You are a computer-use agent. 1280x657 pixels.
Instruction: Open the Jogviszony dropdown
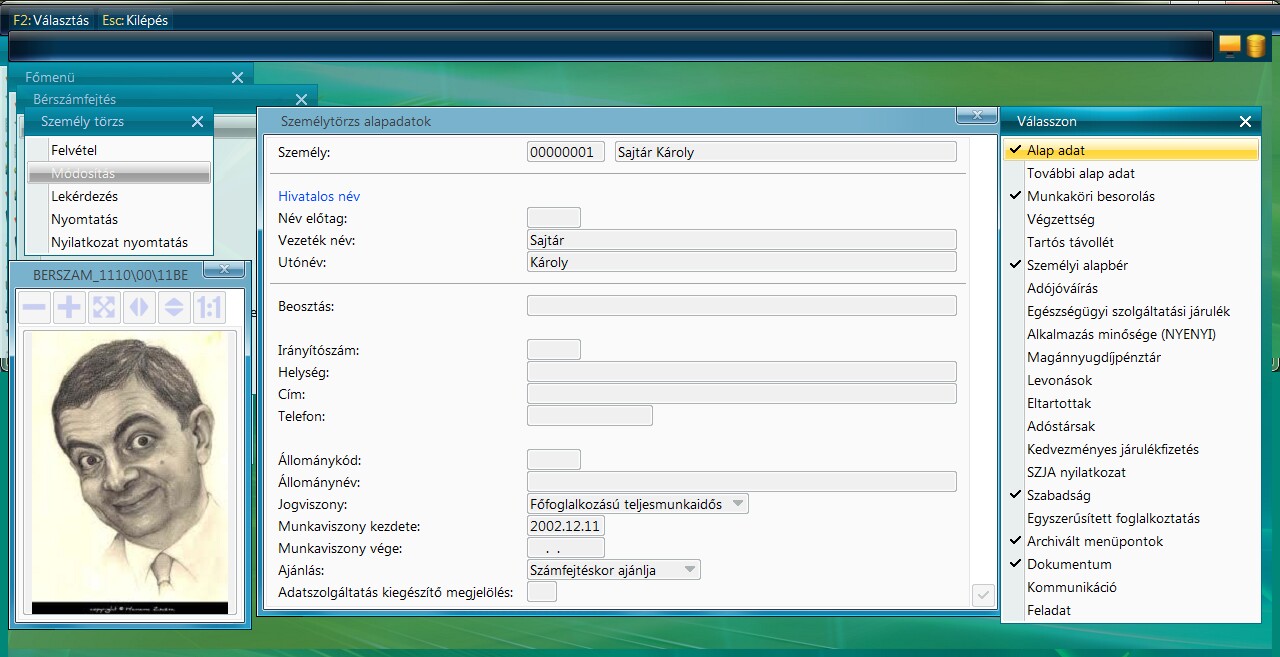(x=738, y=504)
